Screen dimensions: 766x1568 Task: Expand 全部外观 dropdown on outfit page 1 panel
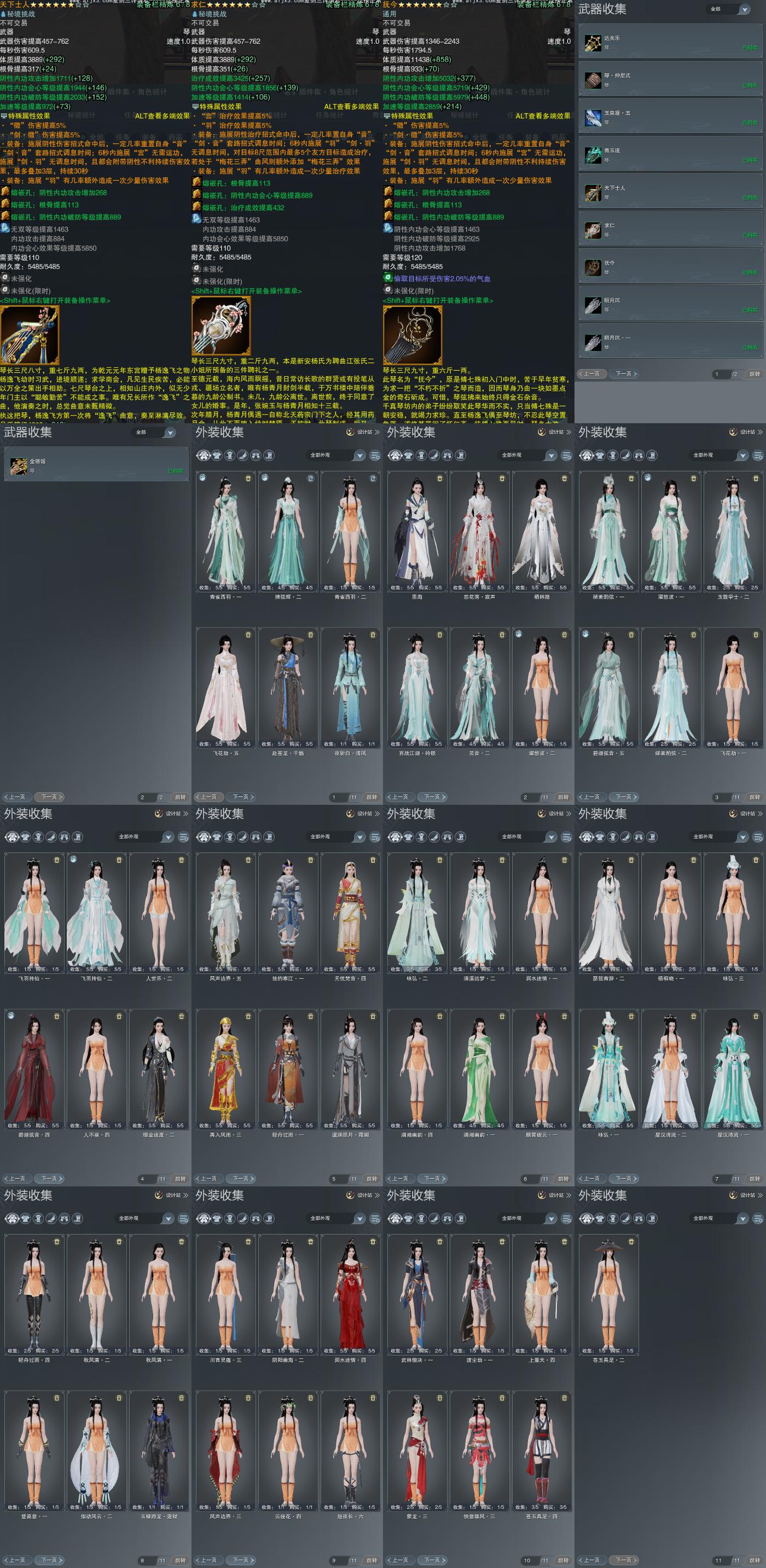337,456
